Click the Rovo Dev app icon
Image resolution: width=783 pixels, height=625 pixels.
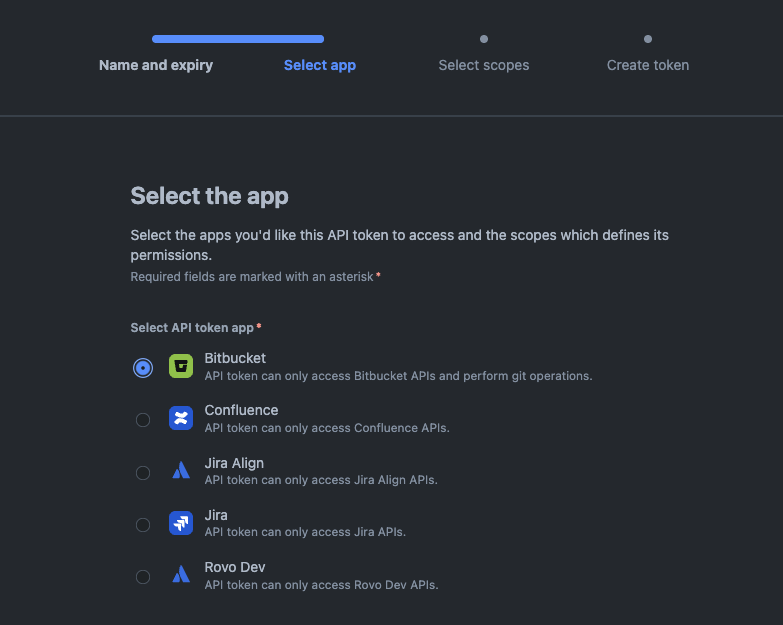pyautogui.click(x=181, y=574)
